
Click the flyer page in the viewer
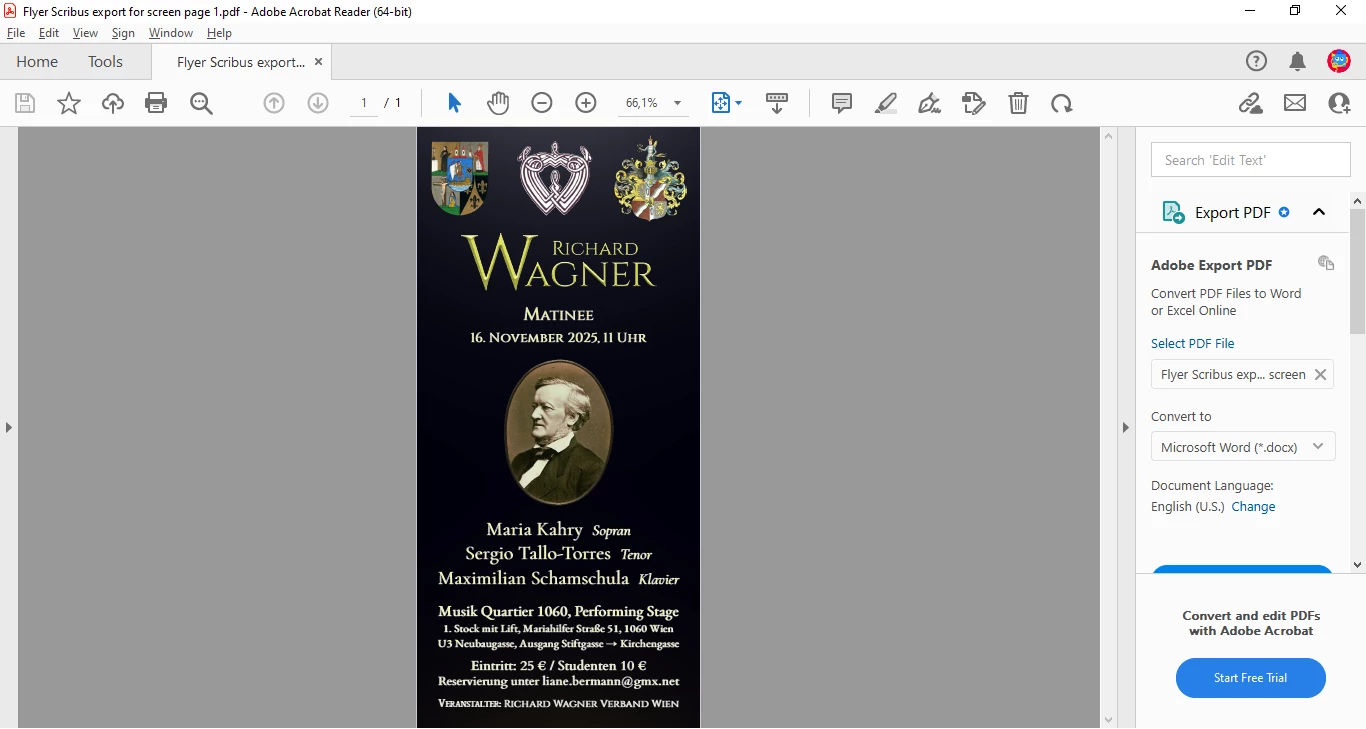click(x=559, y=427)
